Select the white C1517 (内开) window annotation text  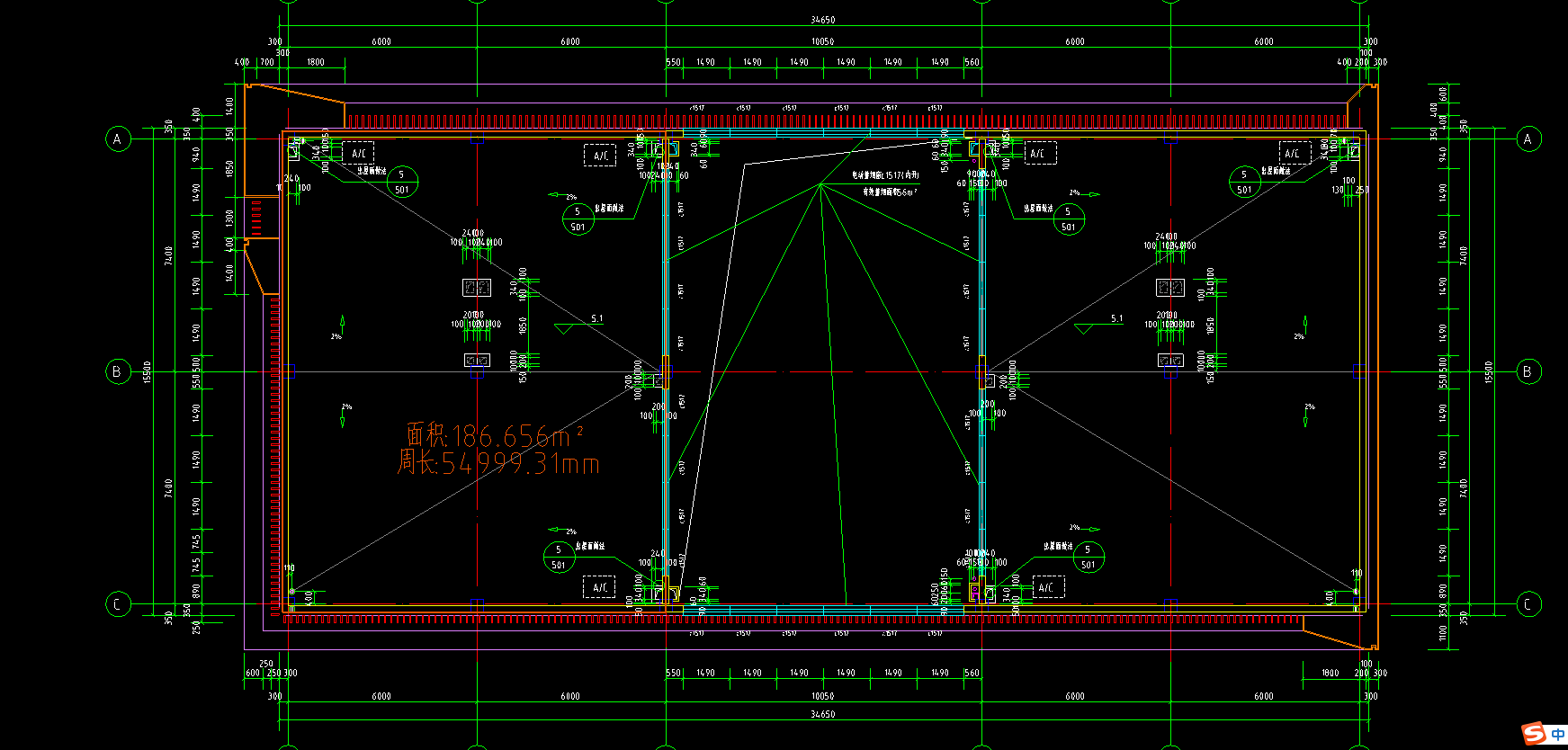[886, 175]
